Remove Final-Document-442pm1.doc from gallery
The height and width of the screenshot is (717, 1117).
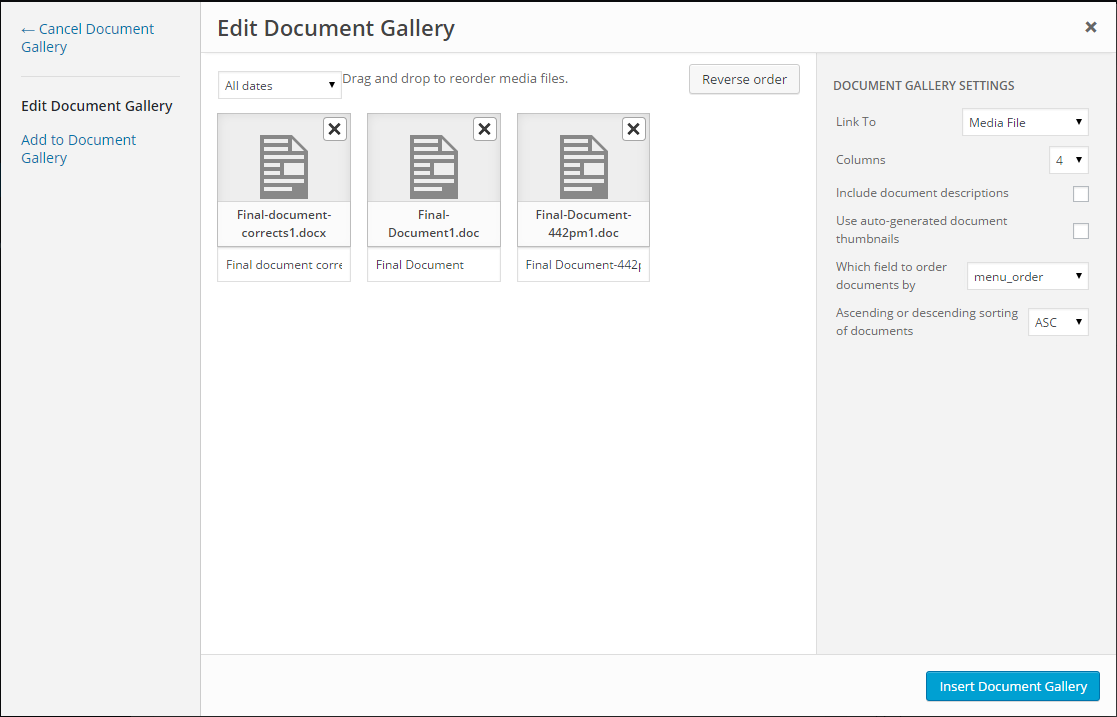pyautogui.click(x=634, y=129)
